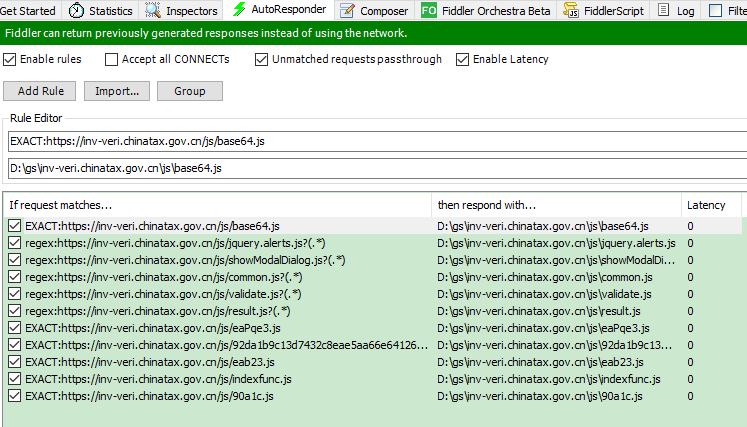Viewport: 747px width, 427px height.
Task: Click response path ending indexfunc.js
Action: coord(549,379)
